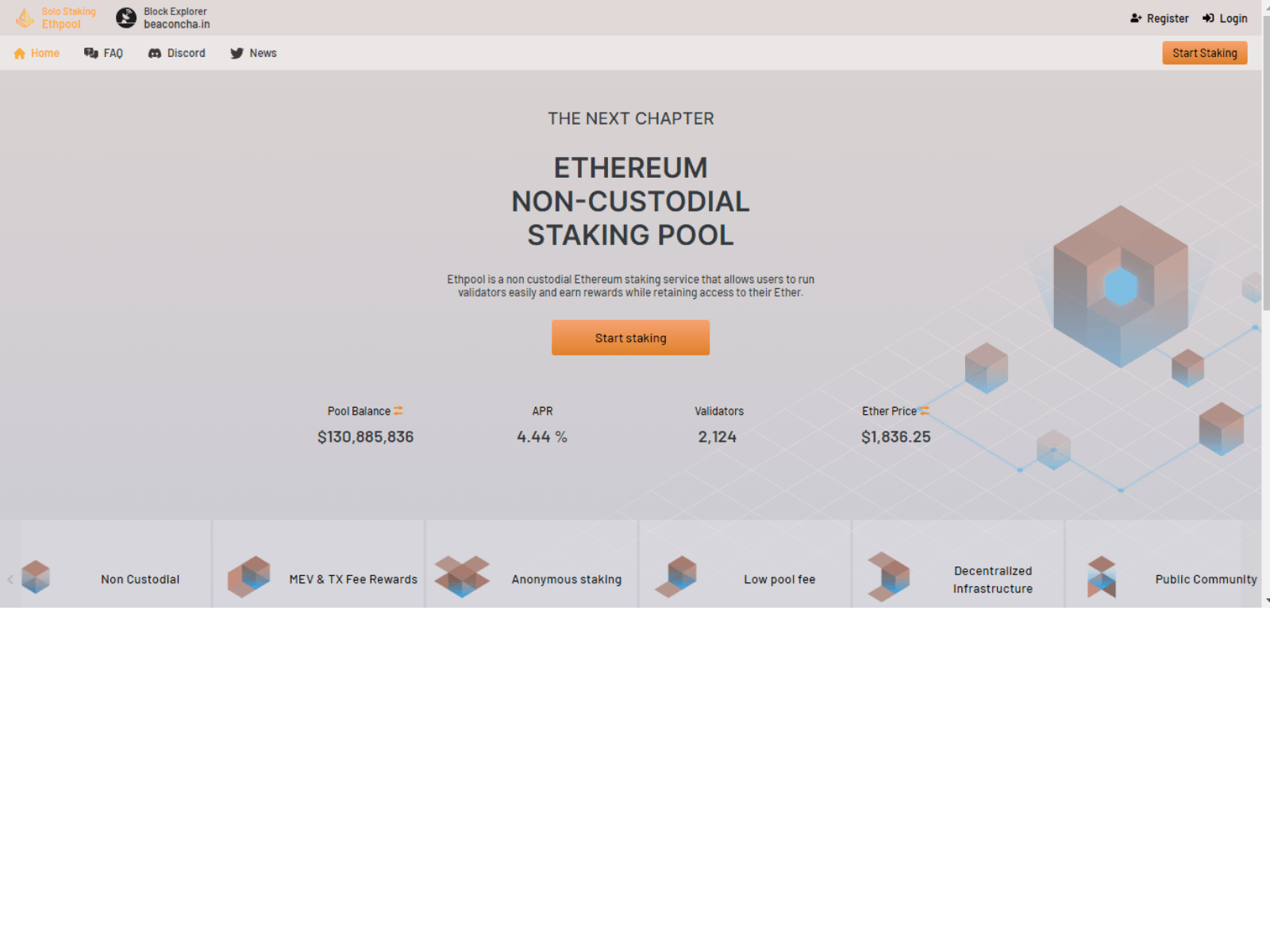Open the Discord menu item
The height and width of the screenshot is (952, 1270).
point(177,53)
